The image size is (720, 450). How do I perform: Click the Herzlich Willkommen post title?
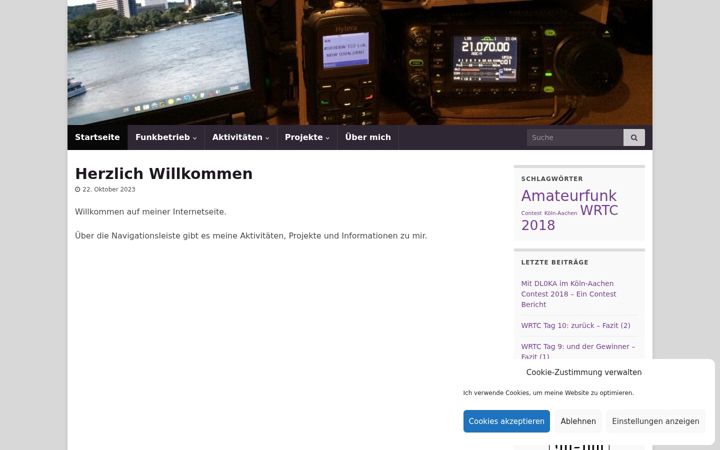point(164,174)
